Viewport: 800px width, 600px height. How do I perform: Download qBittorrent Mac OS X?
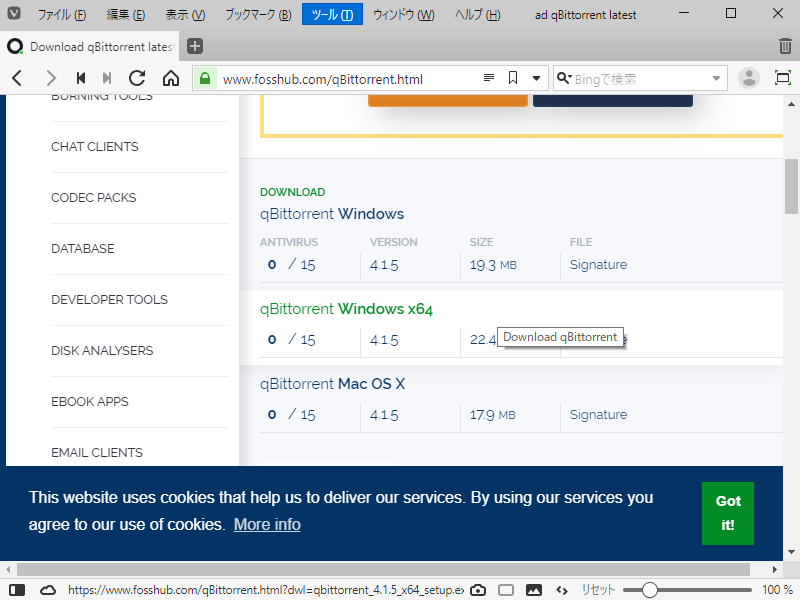tap(332, 384)
